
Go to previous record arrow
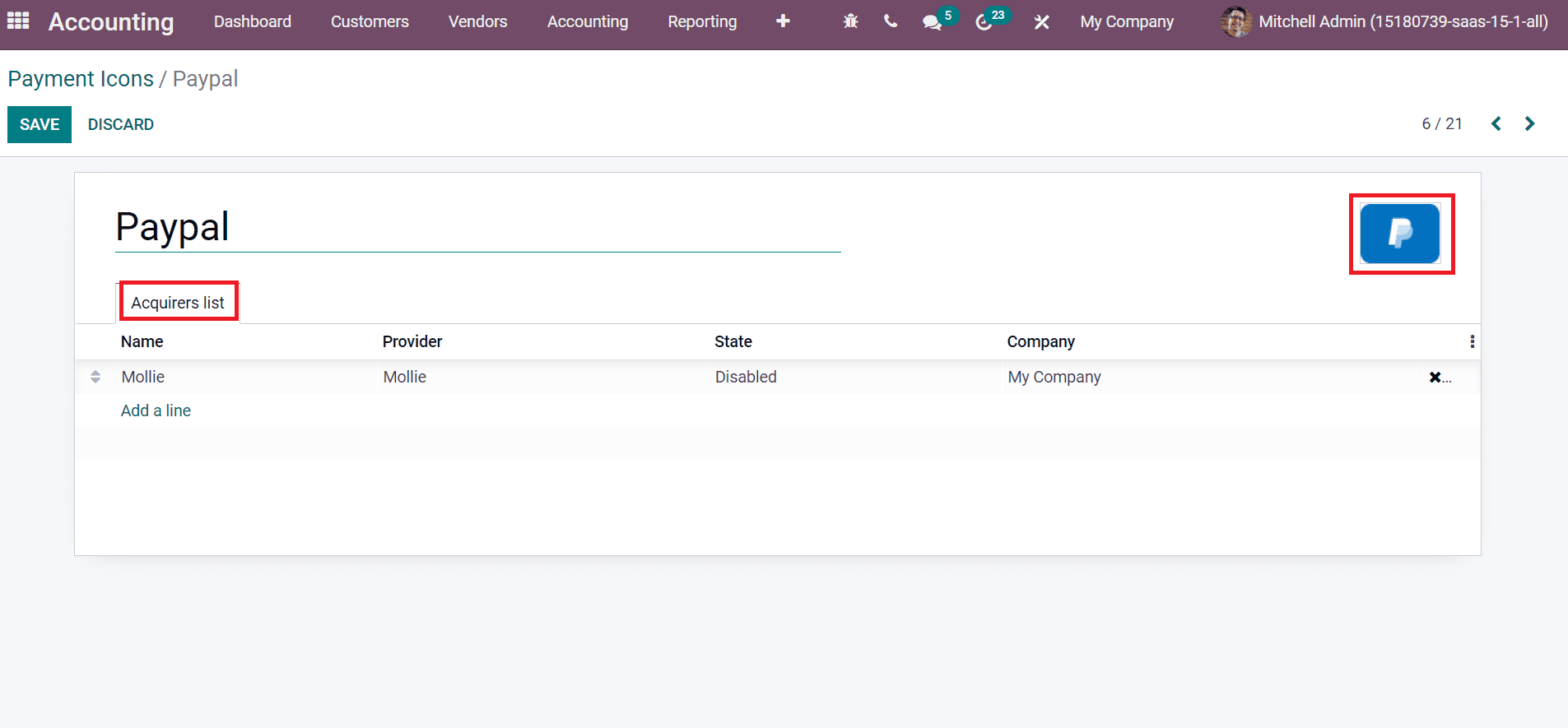[x=1496, y=123]
